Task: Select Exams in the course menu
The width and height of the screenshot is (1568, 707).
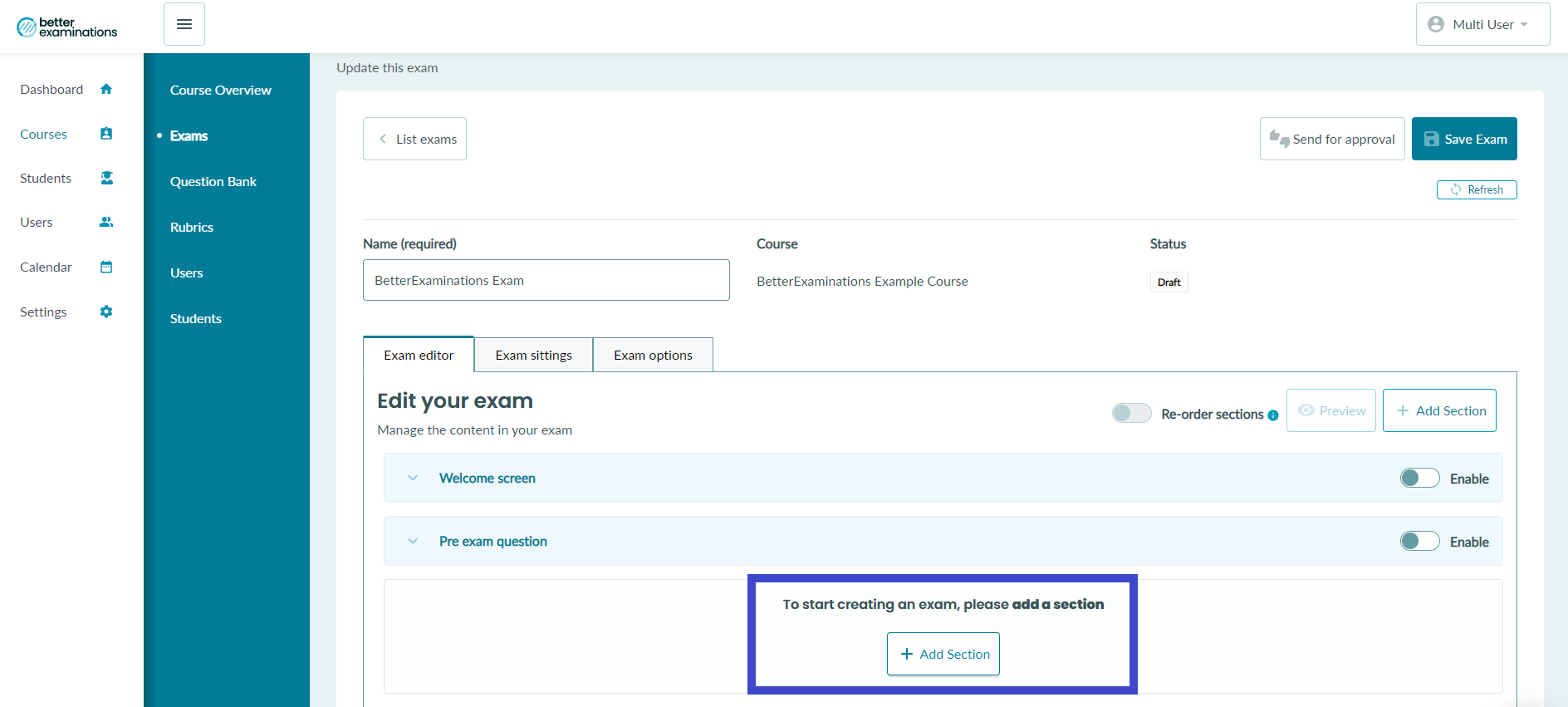Action: (x=189, y=135)
